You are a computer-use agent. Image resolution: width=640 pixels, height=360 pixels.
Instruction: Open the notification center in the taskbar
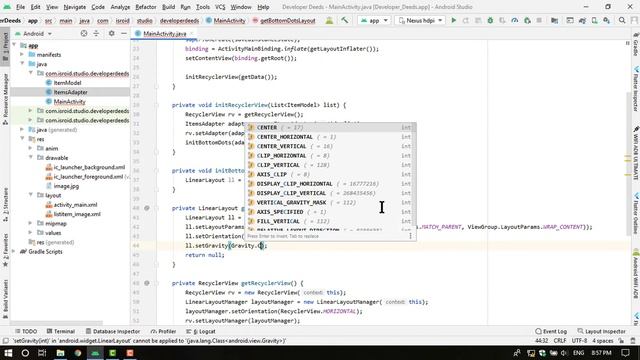click(625, 353)
